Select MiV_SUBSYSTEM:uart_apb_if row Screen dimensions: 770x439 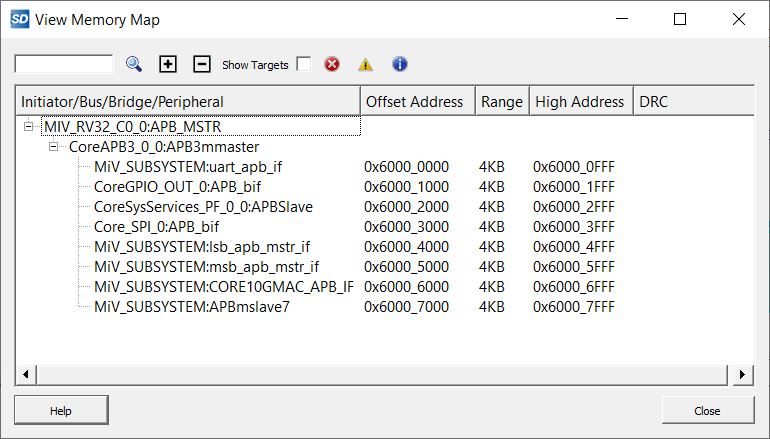click(188, 167)
